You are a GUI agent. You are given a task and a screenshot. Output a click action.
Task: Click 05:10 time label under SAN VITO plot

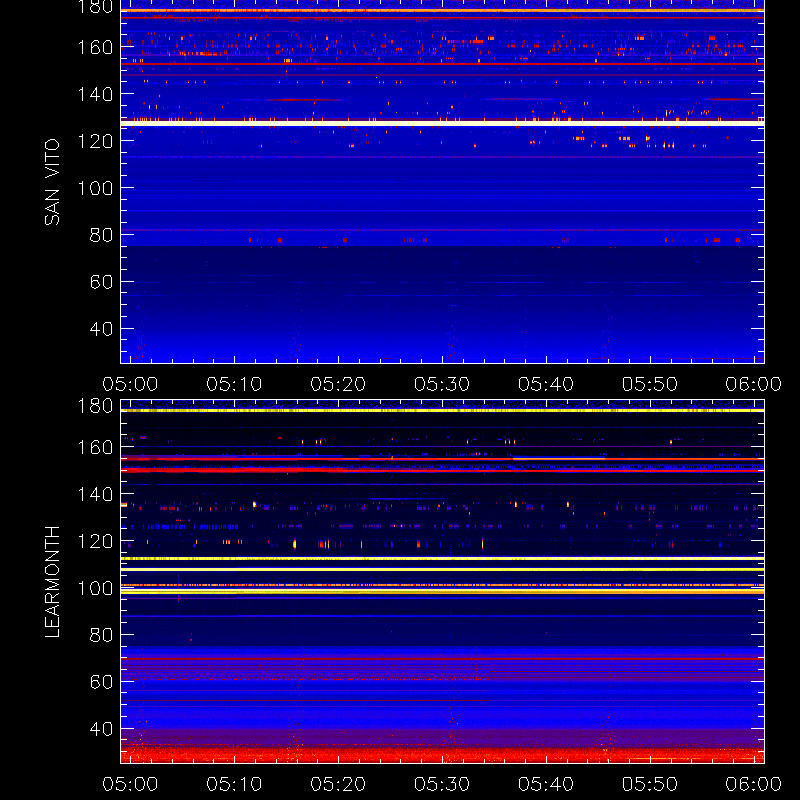234,384
